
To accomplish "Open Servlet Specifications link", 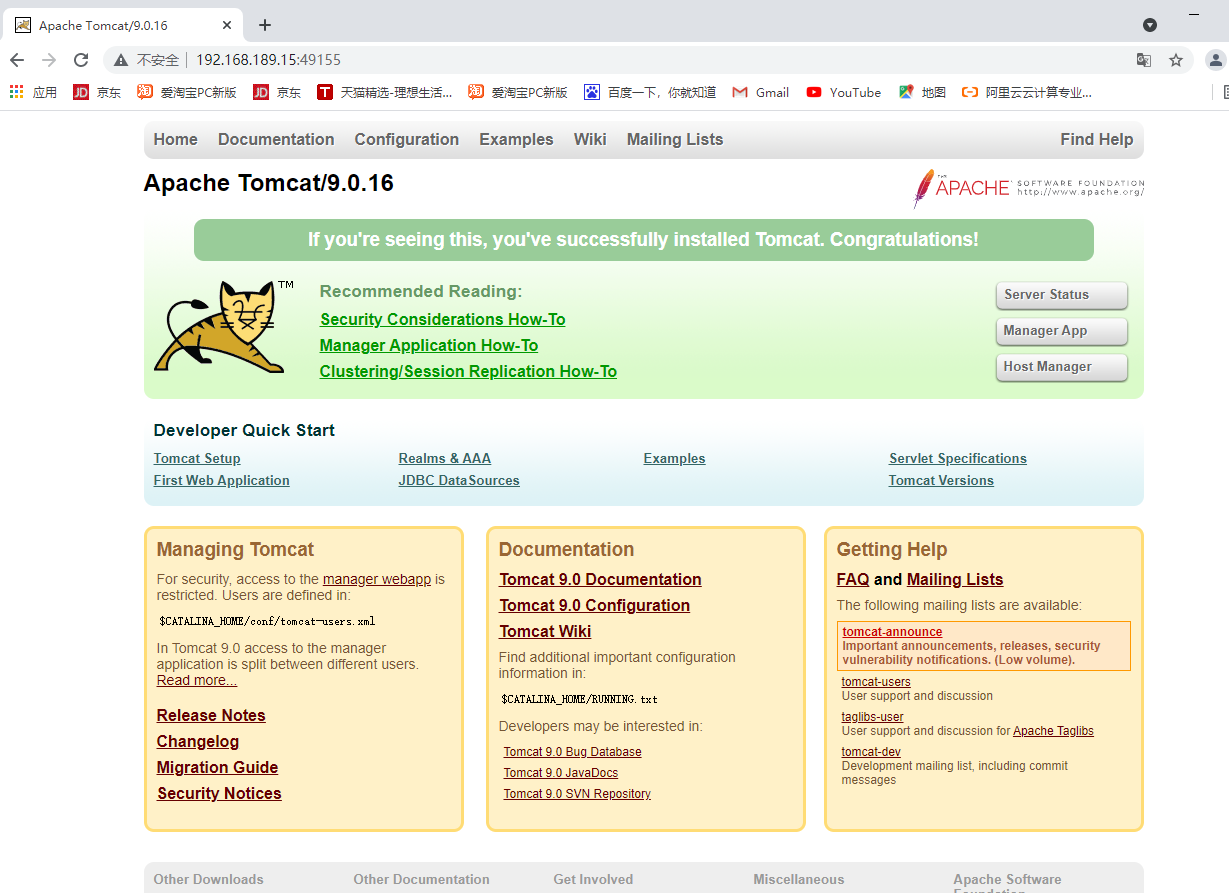I will click(958, 459).
